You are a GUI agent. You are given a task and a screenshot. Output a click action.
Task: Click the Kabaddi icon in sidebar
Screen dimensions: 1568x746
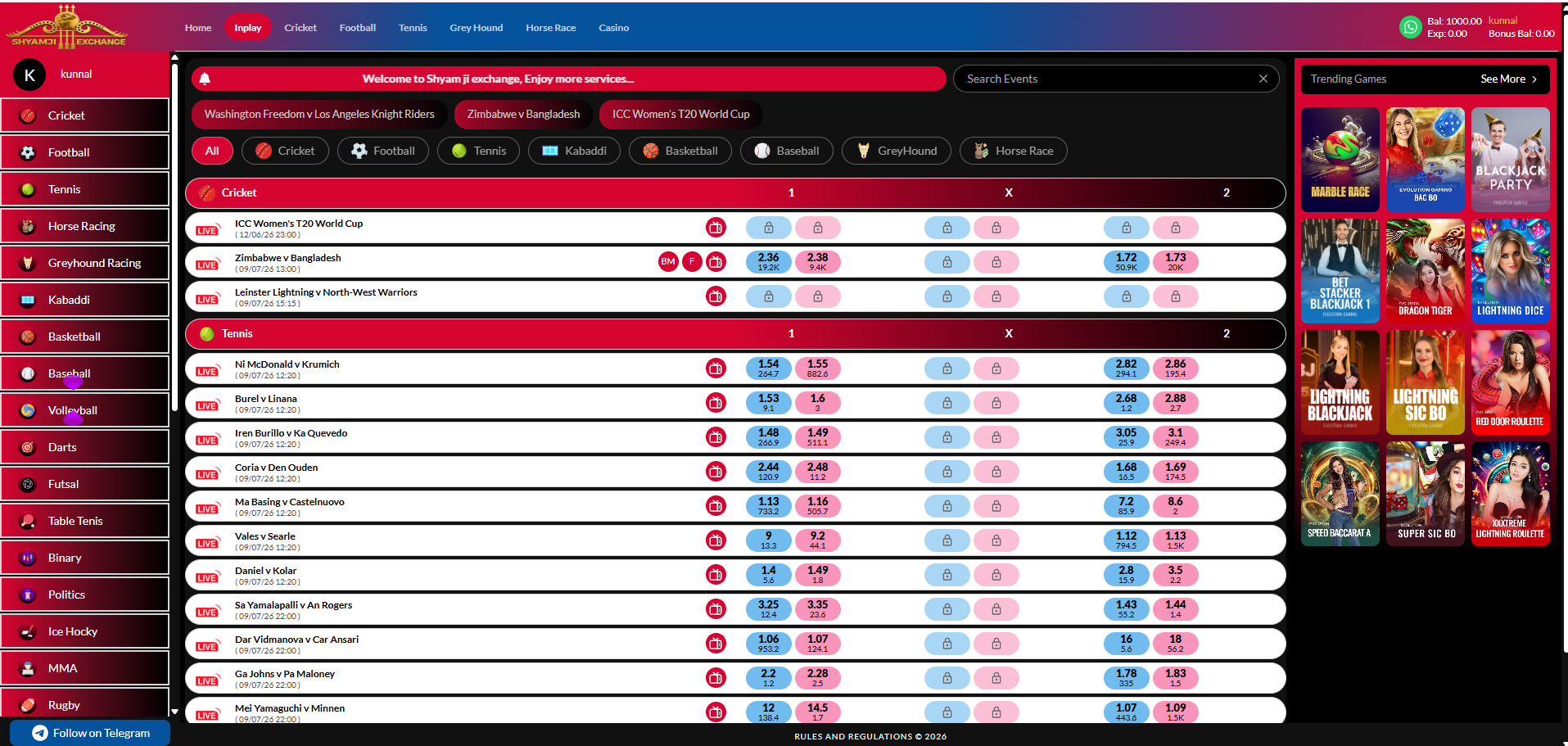coord(28,300)
